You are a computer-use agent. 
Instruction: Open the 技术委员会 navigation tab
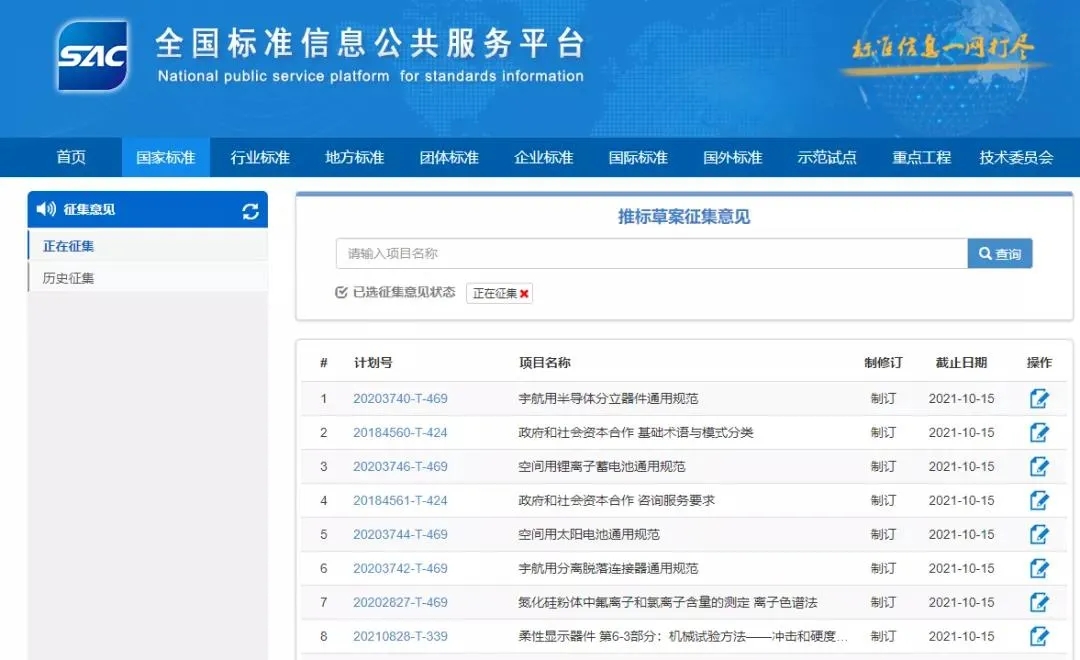pos(1016,158)
